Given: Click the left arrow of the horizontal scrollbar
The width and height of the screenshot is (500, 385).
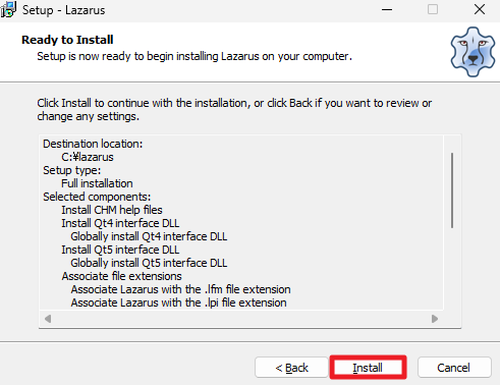Looking at the screenshot, I should (x=48, y=319).
